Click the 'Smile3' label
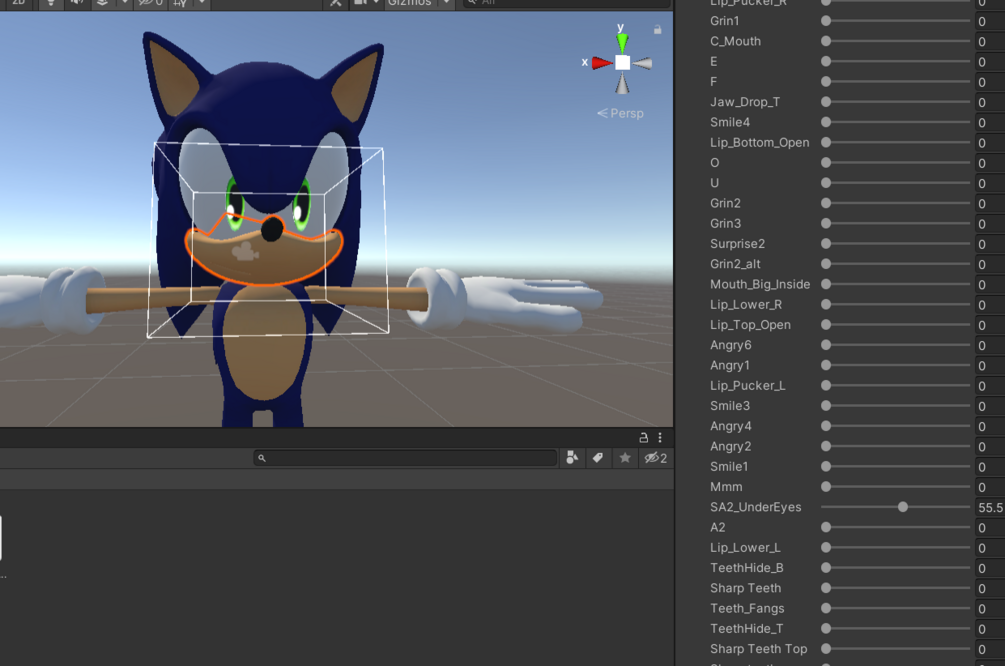 click(729, 406)
